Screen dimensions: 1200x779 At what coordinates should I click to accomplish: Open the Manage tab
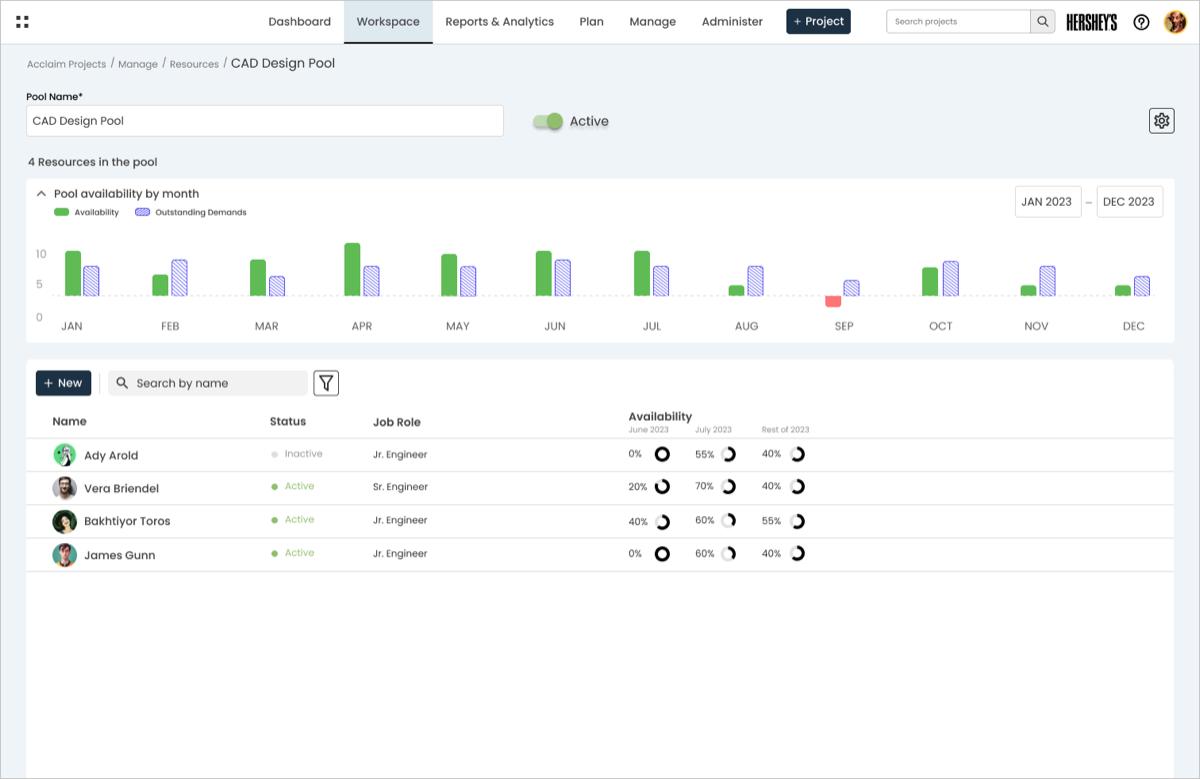tap(652, 22)
